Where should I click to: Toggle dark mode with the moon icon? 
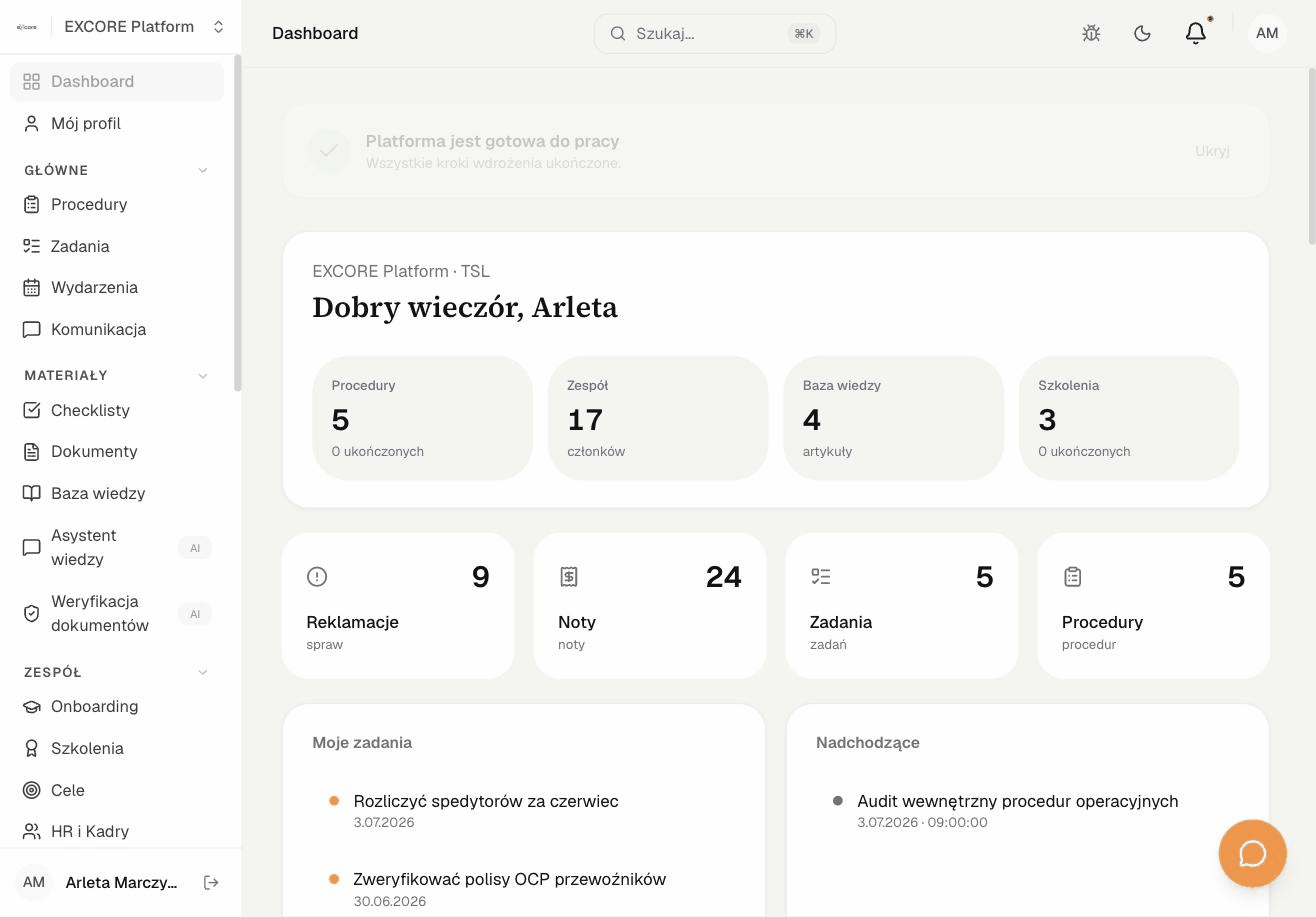[x=1142, y=33]
